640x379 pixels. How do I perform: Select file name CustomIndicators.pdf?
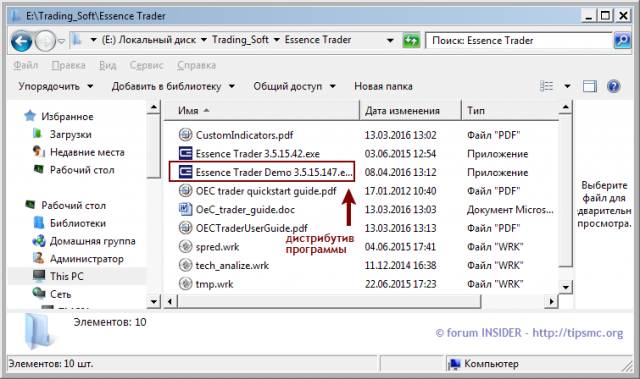[244, 135]
